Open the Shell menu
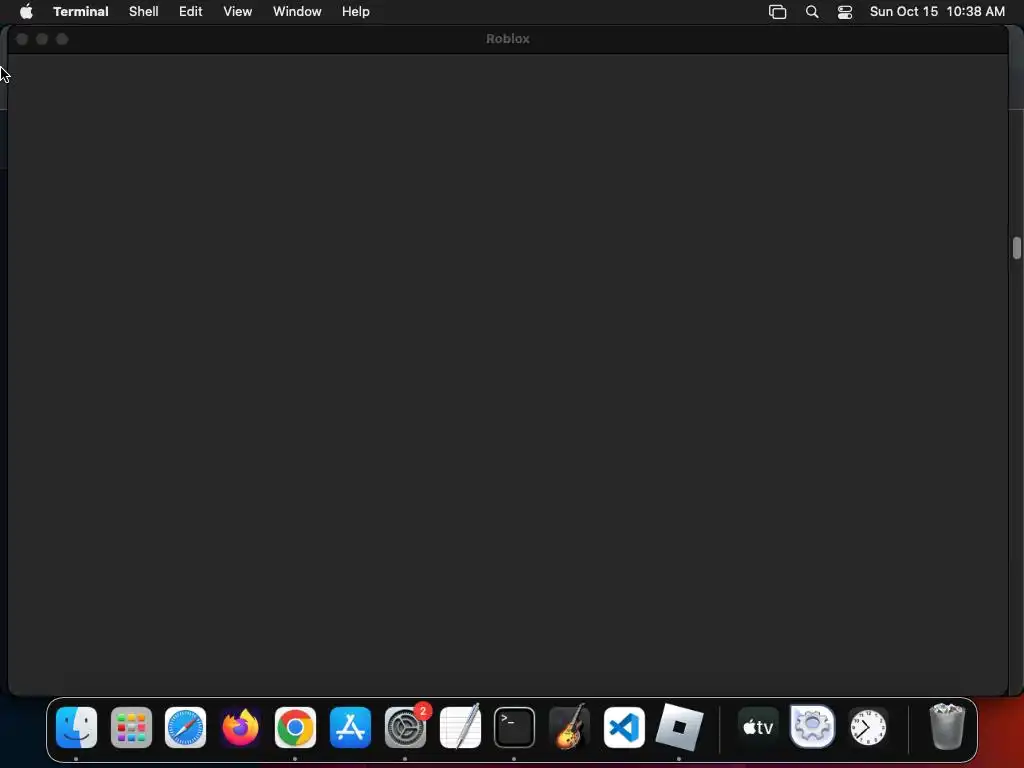Viewport: 1024px width, 768px height. click(144, 11)
